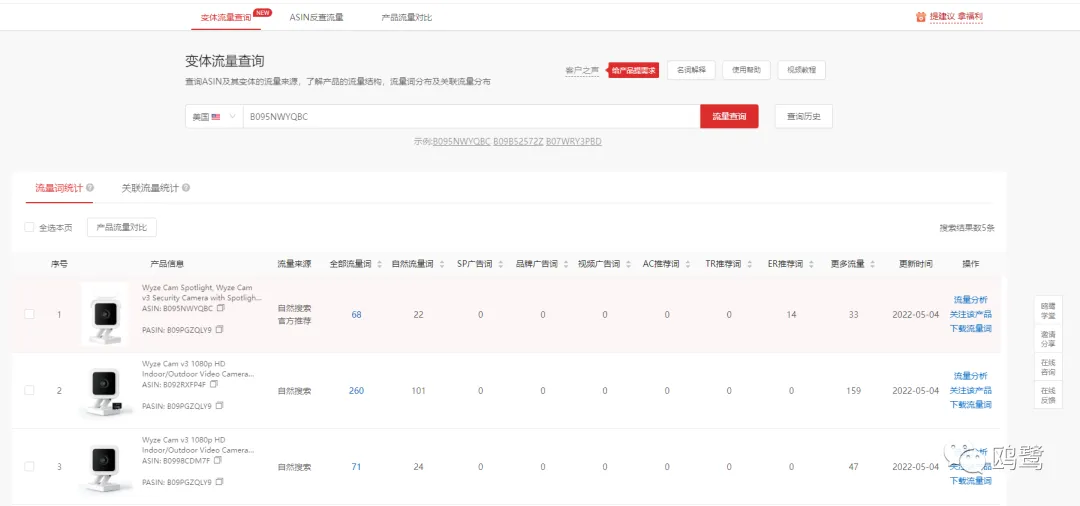Copy ASIN B092RXFP4F using its copy icon

pyautogui.click(x=214, y=384)
